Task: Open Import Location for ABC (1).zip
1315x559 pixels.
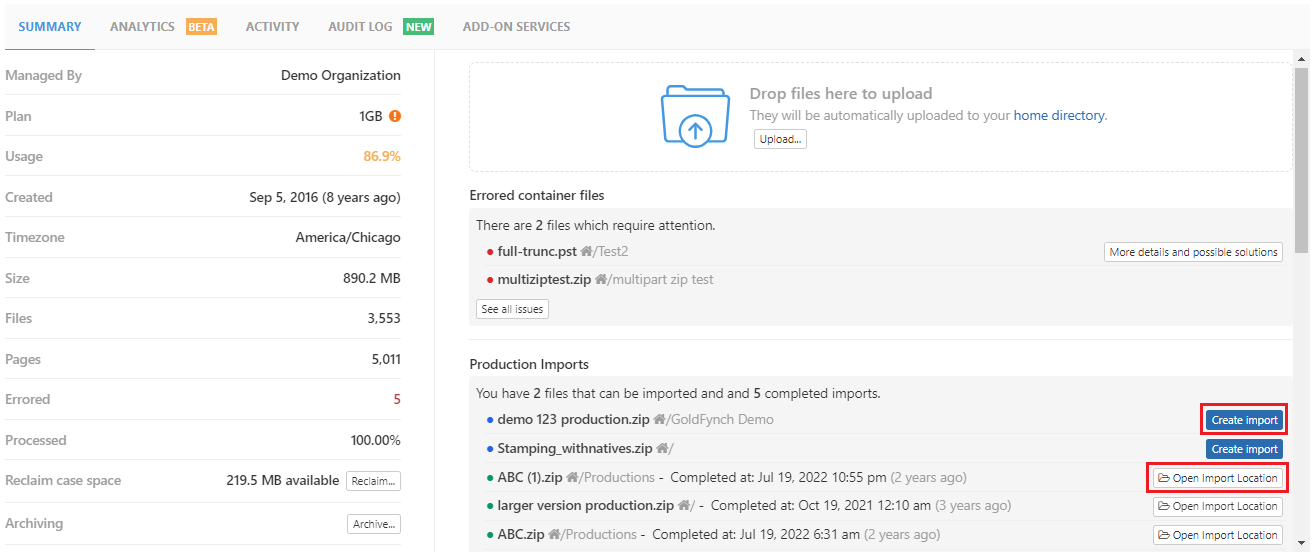Action: (1217, 478)
